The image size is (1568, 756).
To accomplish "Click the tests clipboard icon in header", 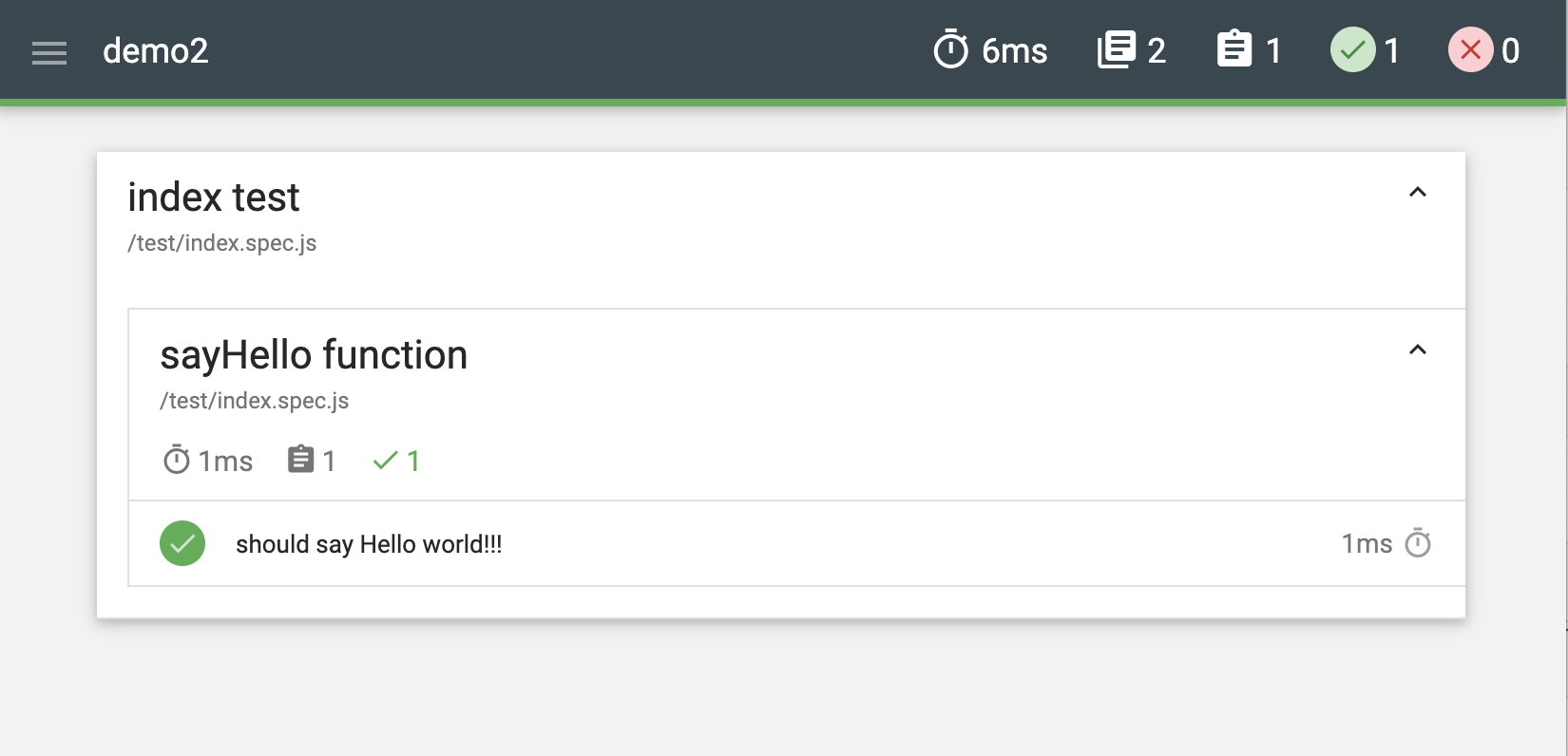I will (x=1234, y=49).
